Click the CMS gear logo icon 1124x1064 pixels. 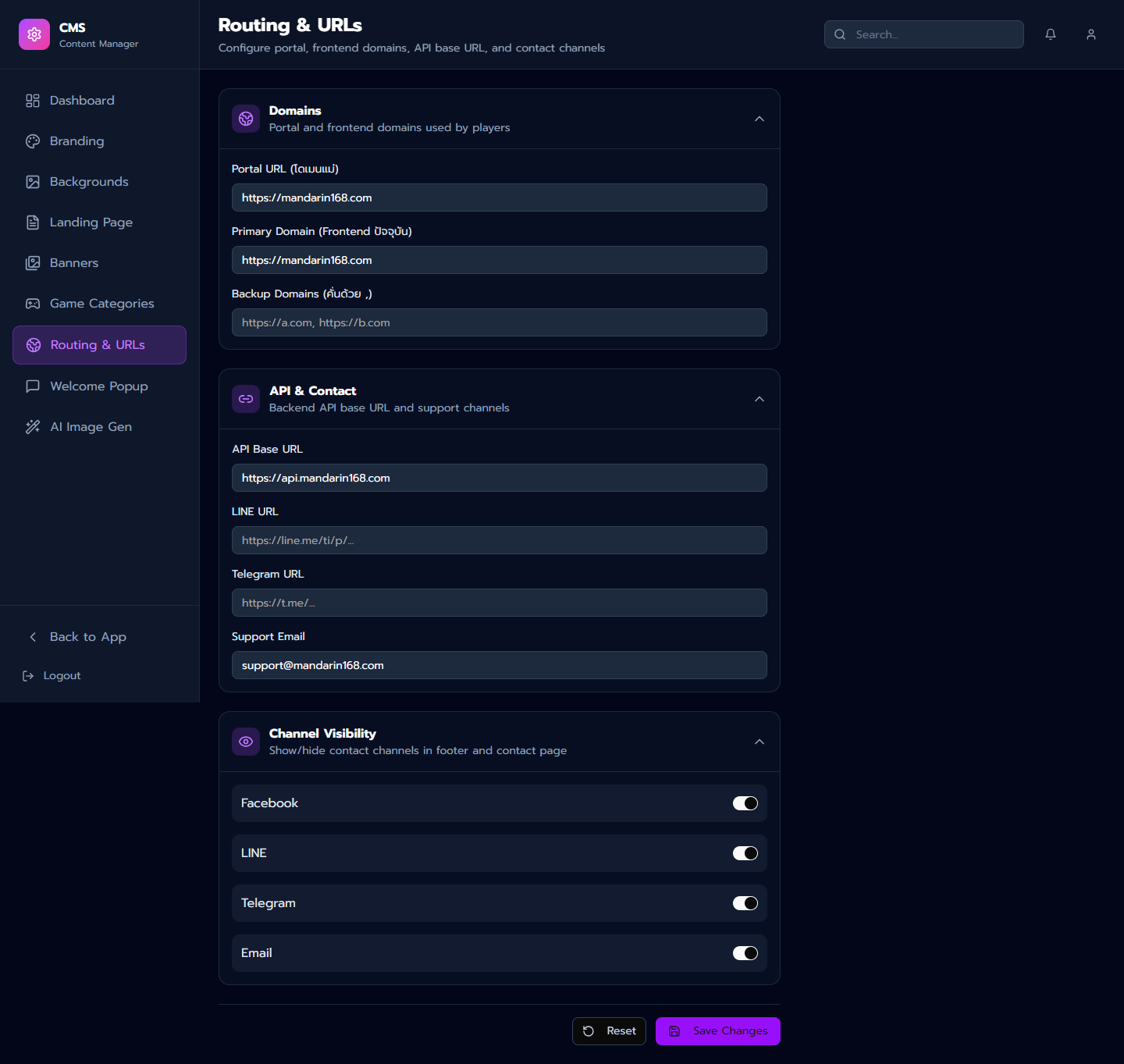coord(34,34)
